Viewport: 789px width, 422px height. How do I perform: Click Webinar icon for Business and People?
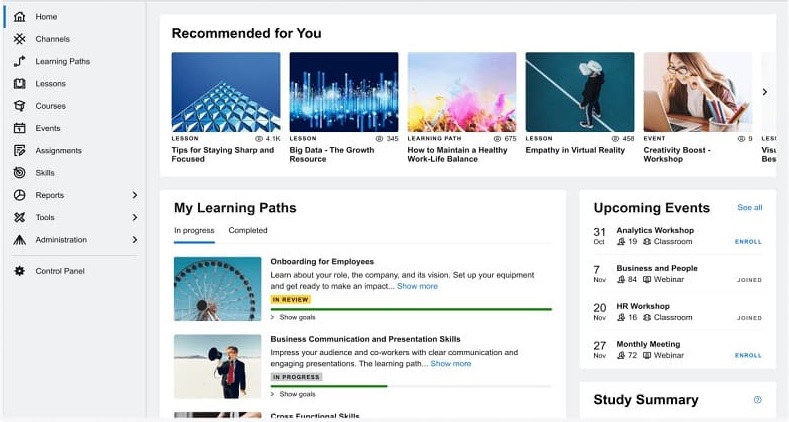(x=647, y=280)
